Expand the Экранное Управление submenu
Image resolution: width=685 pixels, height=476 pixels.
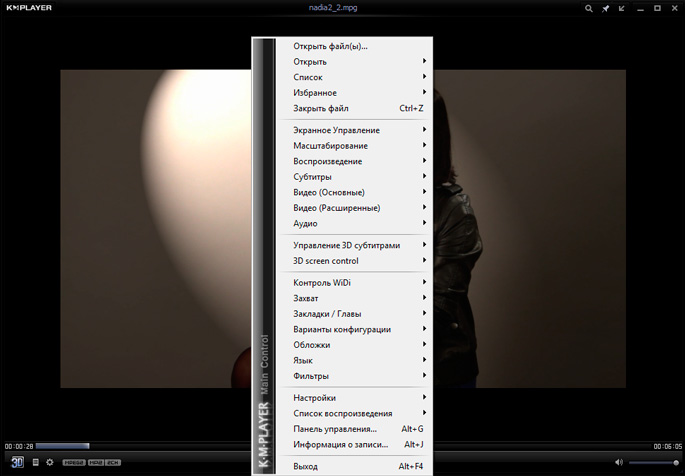(354, 130)
